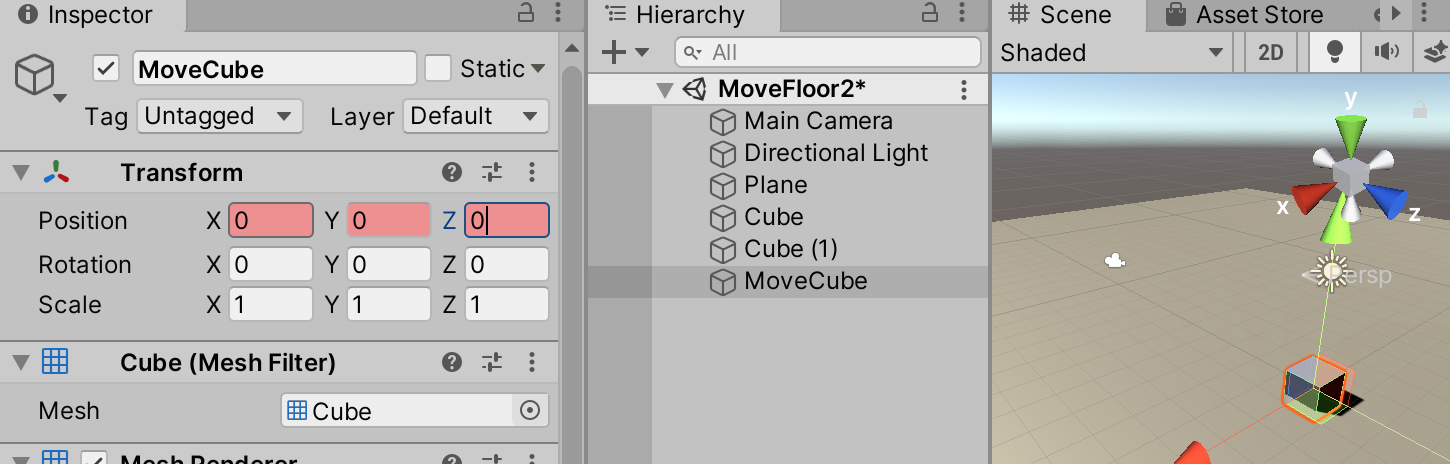1450x464 pixels.
Task: Open the Tag Untagged dropdown
Action: tap(218, 116)
